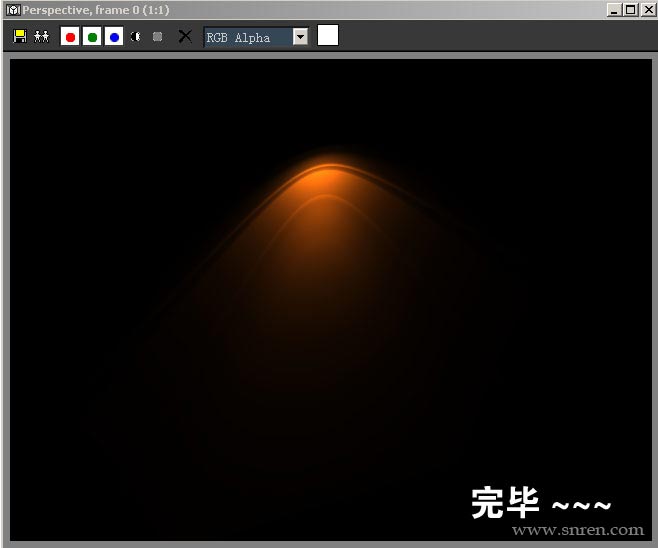Click the Perspective, frame 0 title text
The width and height of the screenshot is (658, 548).
click(x=96, y=10)
